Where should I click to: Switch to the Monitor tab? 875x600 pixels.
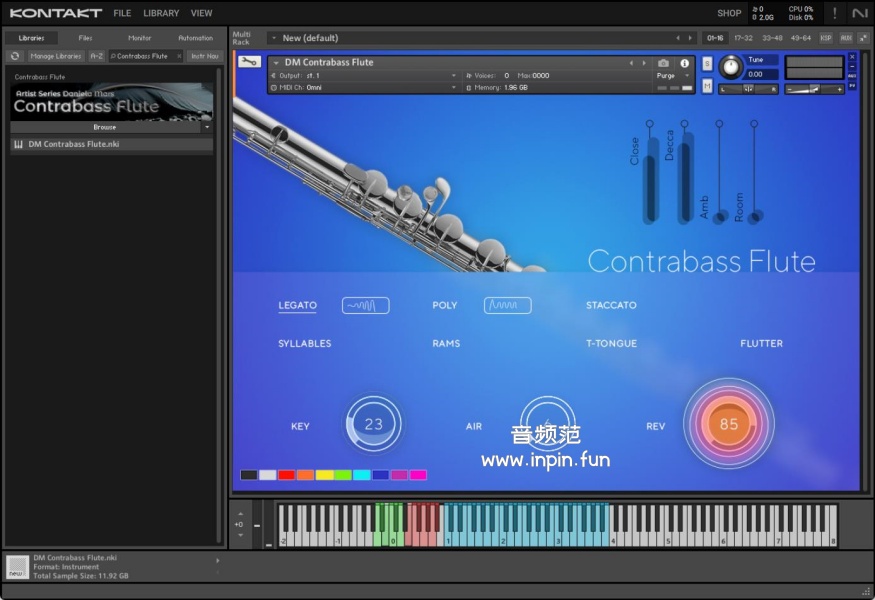click(x=140, y=38)
